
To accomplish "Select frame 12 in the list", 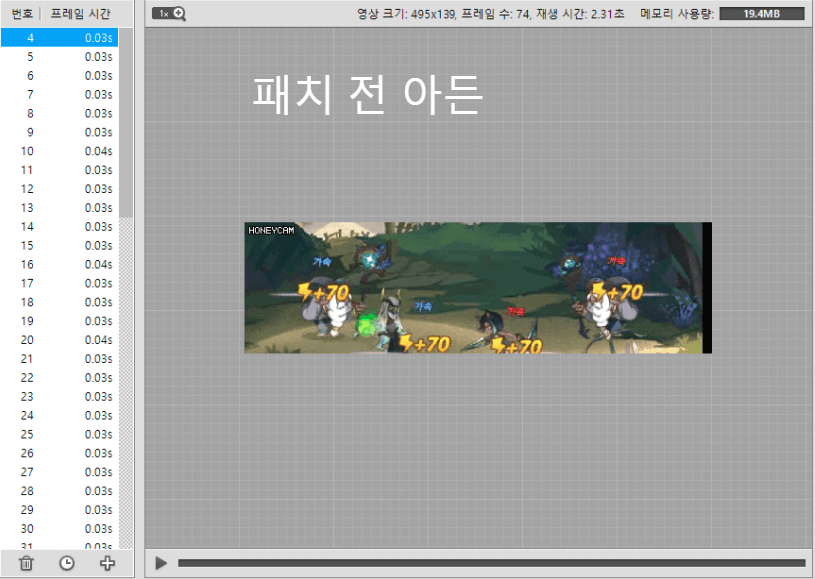I will [59, 189].
